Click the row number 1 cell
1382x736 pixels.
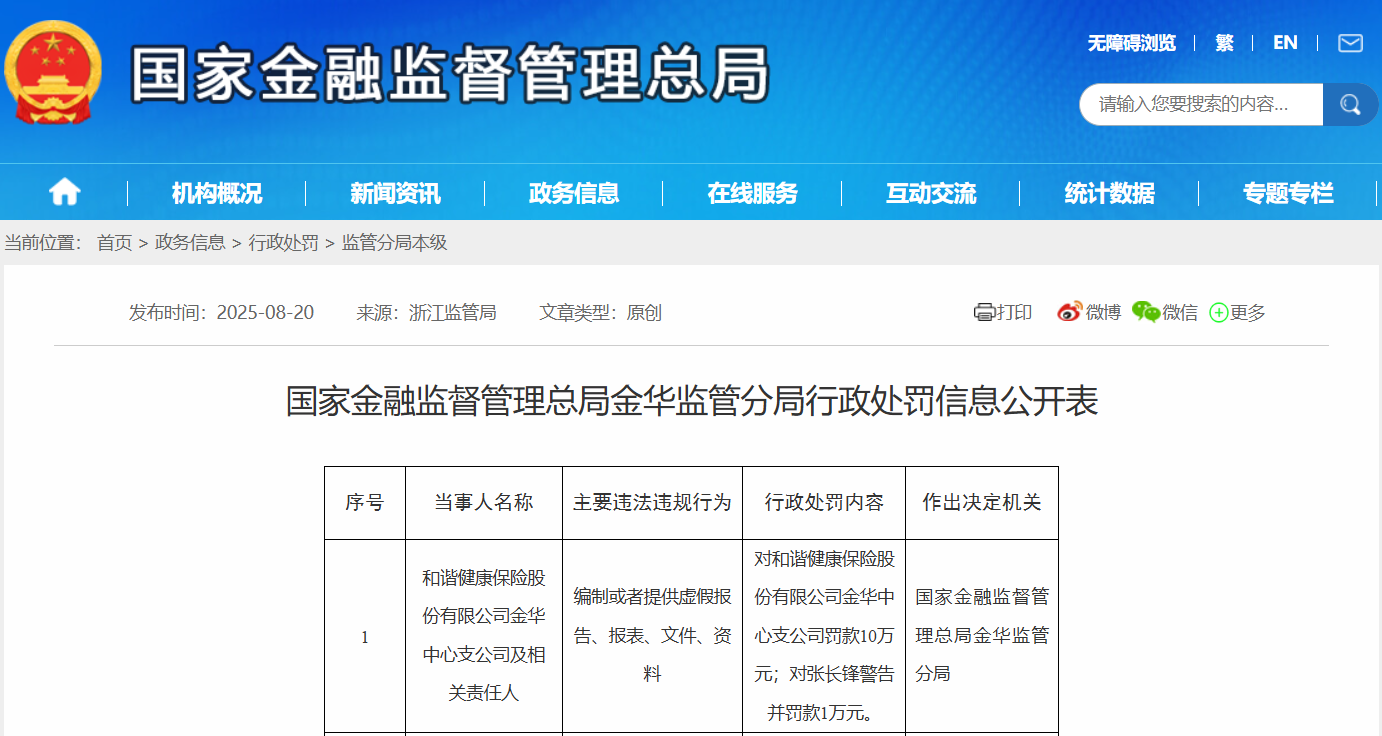[365, 636]
